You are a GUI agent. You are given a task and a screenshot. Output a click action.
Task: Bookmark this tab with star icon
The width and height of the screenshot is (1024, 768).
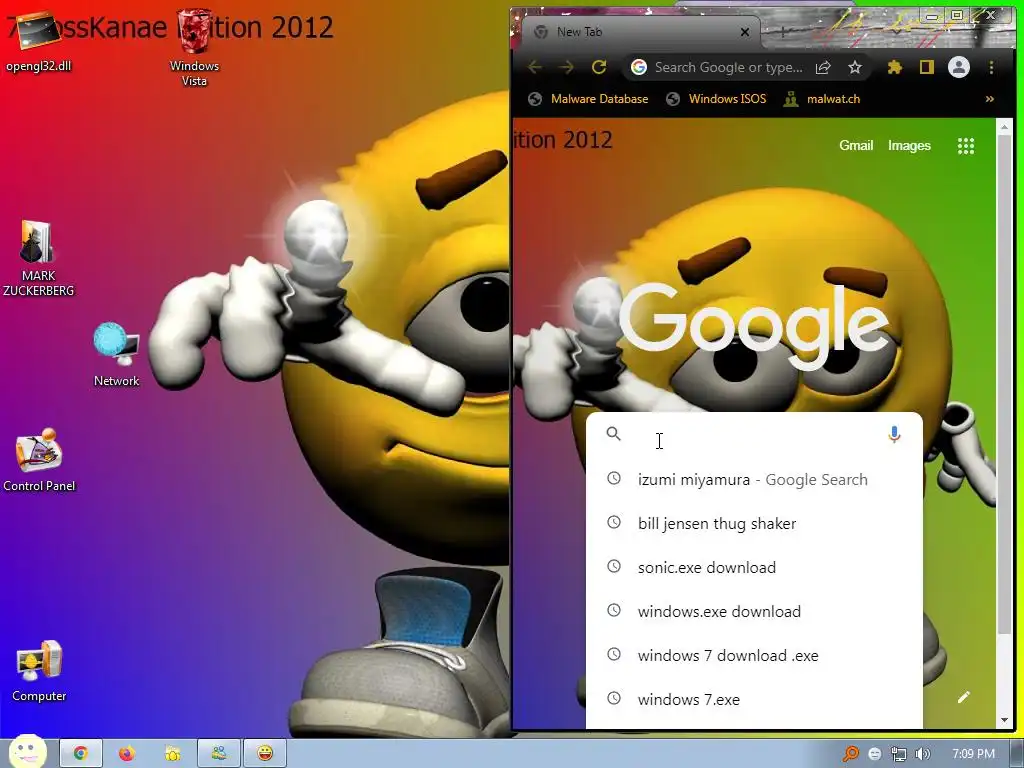pos(855,67)
